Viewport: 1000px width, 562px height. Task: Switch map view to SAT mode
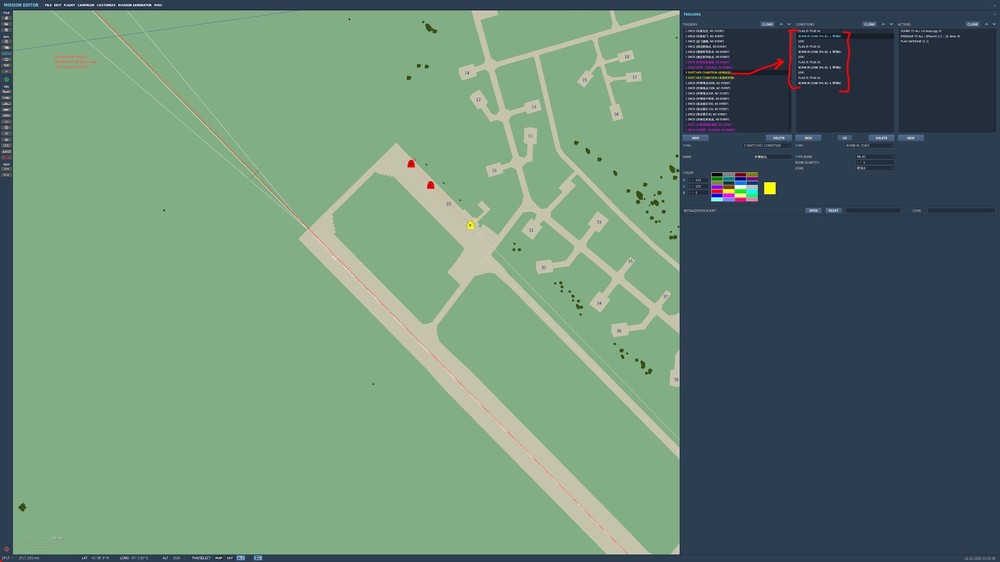[230, 558]
